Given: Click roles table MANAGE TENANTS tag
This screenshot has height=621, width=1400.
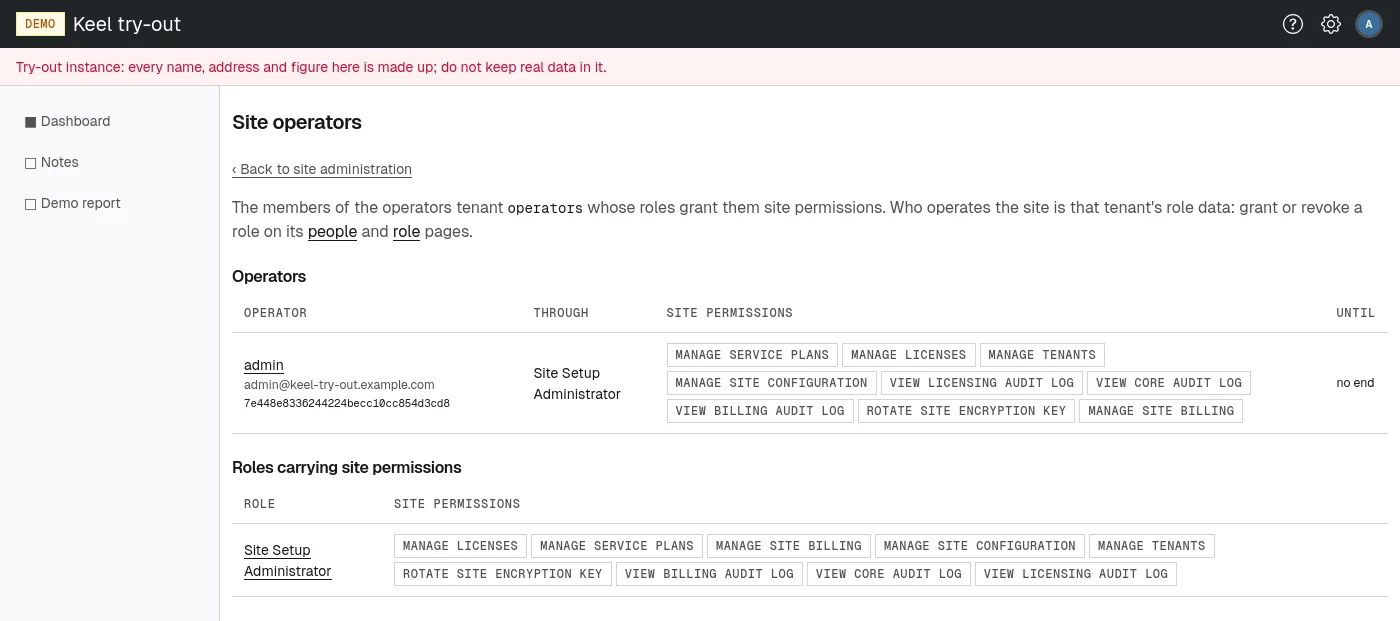Looking at the screenshot, I should 1152,546.
